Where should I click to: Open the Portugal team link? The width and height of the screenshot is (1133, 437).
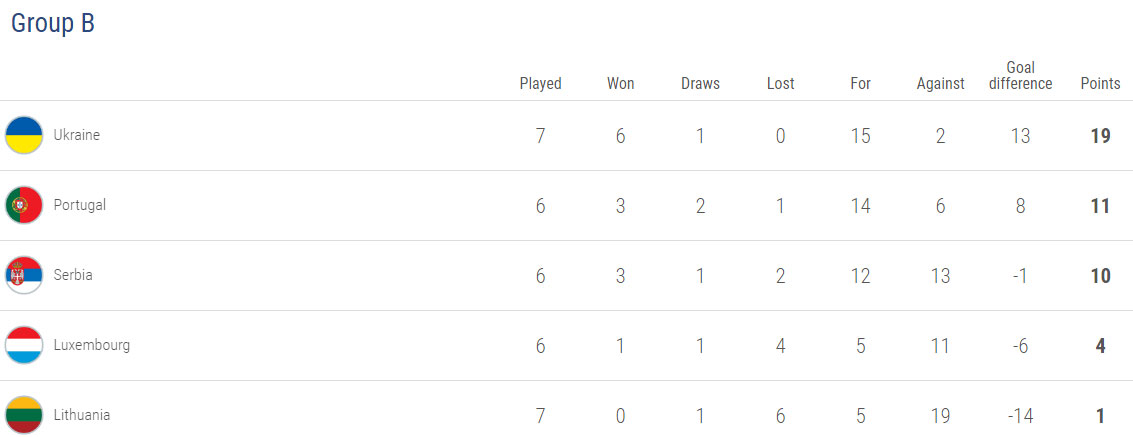(80, 205)
